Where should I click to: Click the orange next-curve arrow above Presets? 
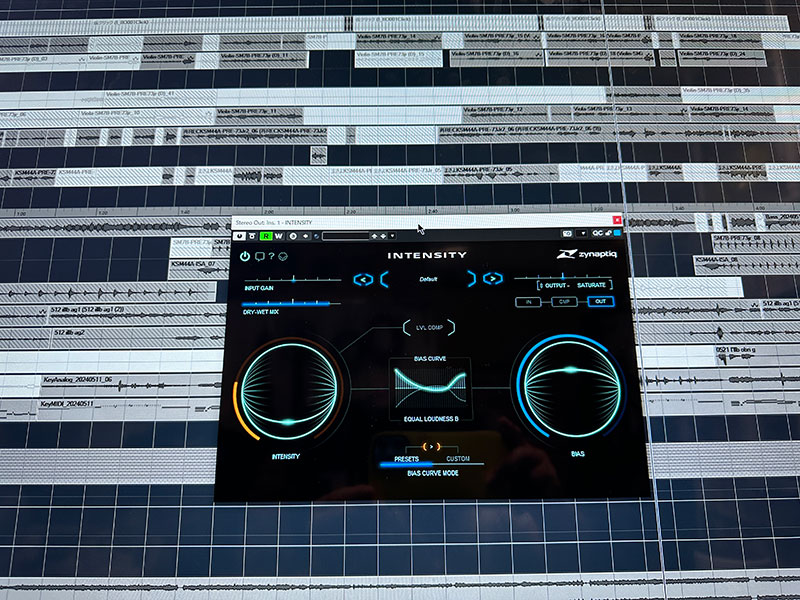(x=431, y=447)
